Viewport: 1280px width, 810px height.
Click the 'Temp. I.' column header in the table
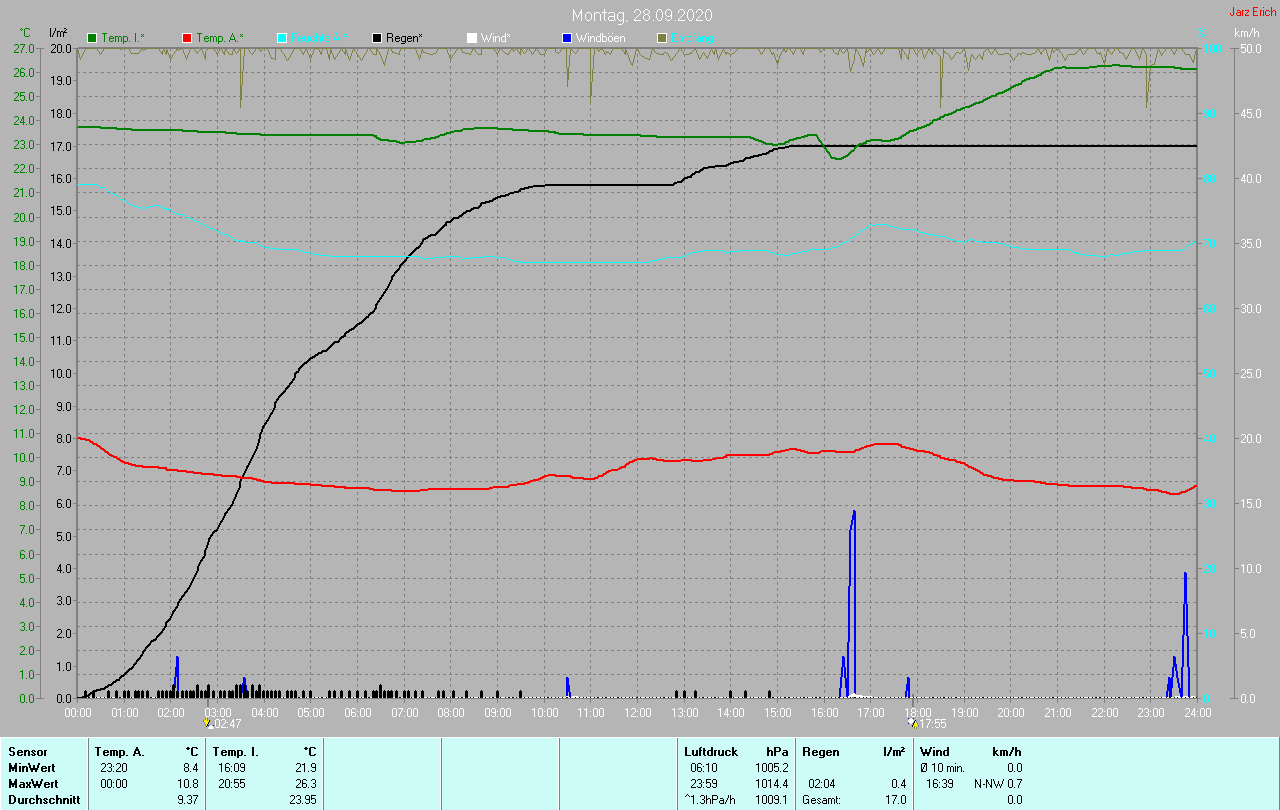(x=236, y=752)
